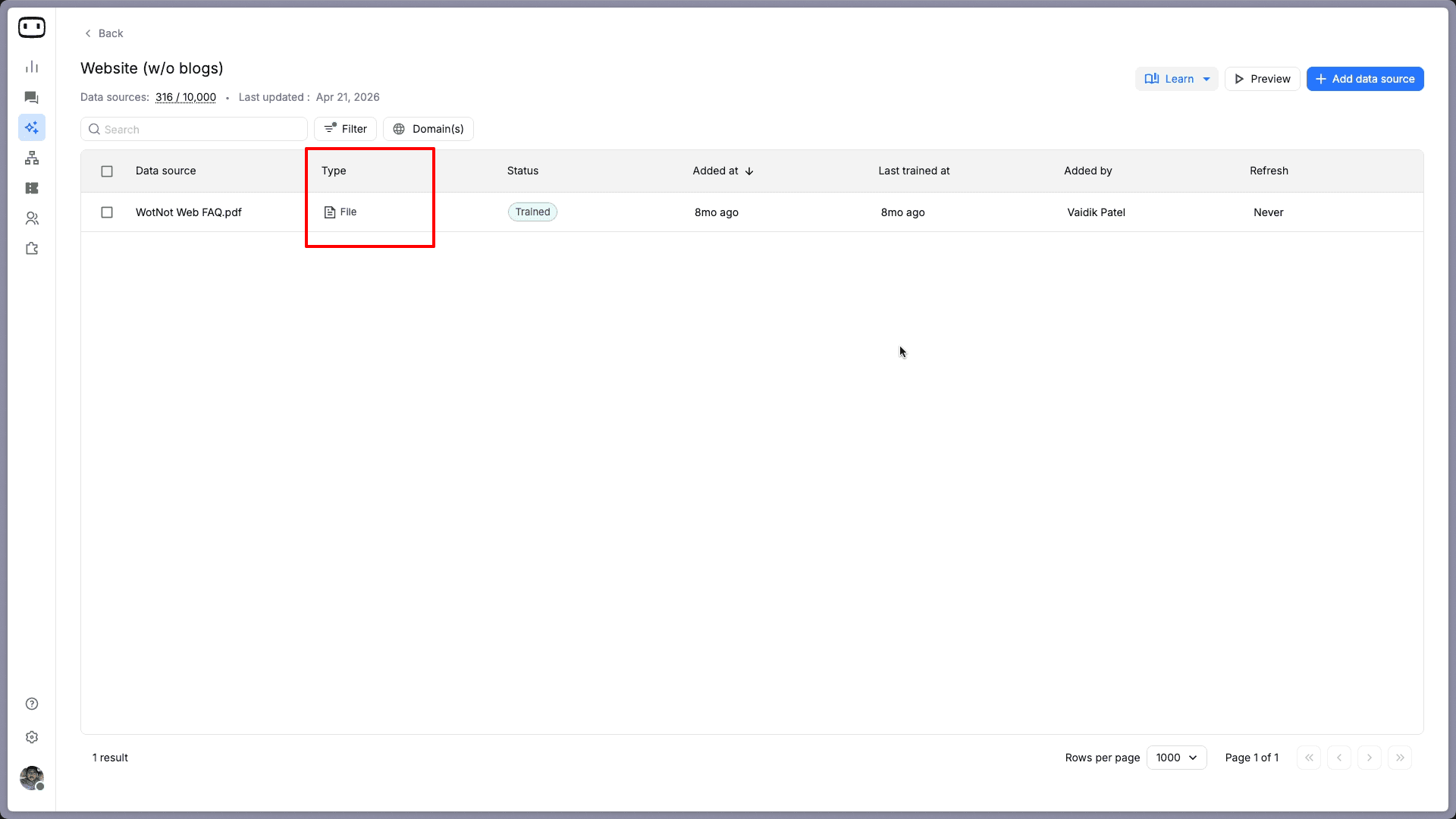Open the contacts people sidebar icon
1456x819 pixels.
point(32,218)
